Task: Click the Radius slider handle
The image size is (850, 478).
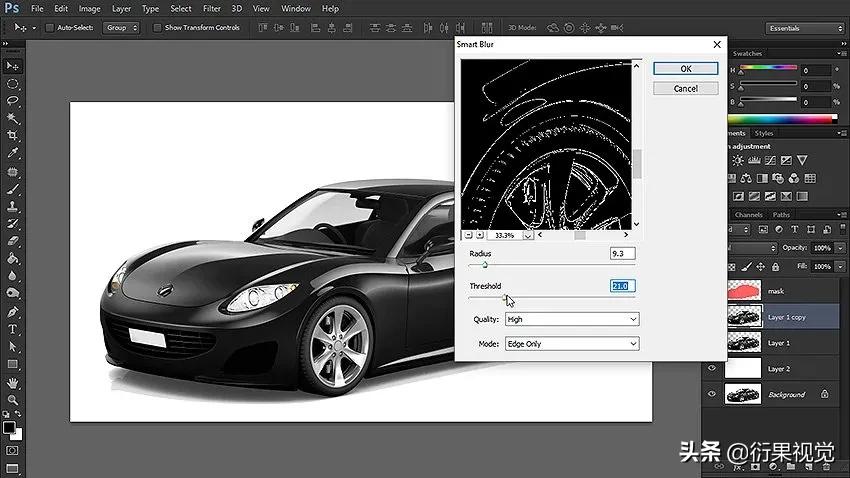Action: [x=485, y=266]
